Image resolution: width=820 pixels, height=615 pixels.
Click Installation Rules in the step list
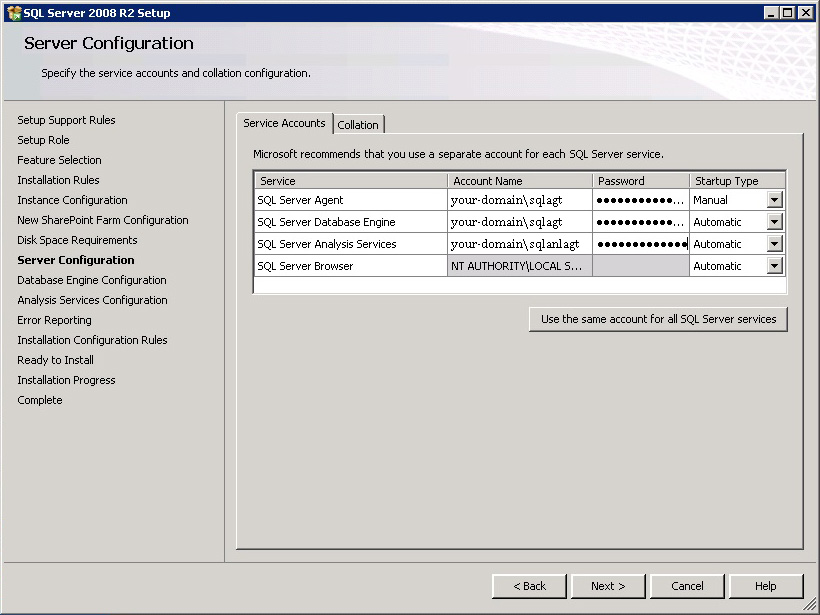pyautogui.click(x=59, y=180)
